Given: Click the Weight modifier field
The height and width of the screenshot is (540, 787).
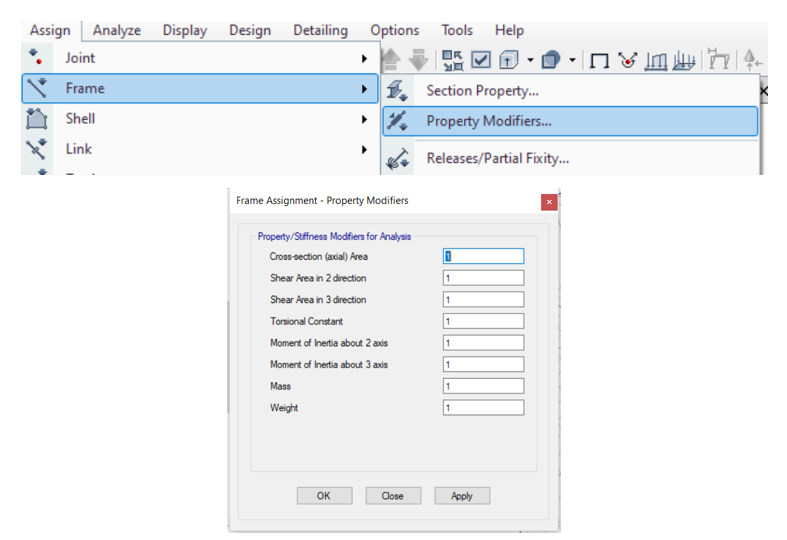Looking at the screenshot, I should pos(483,407).
